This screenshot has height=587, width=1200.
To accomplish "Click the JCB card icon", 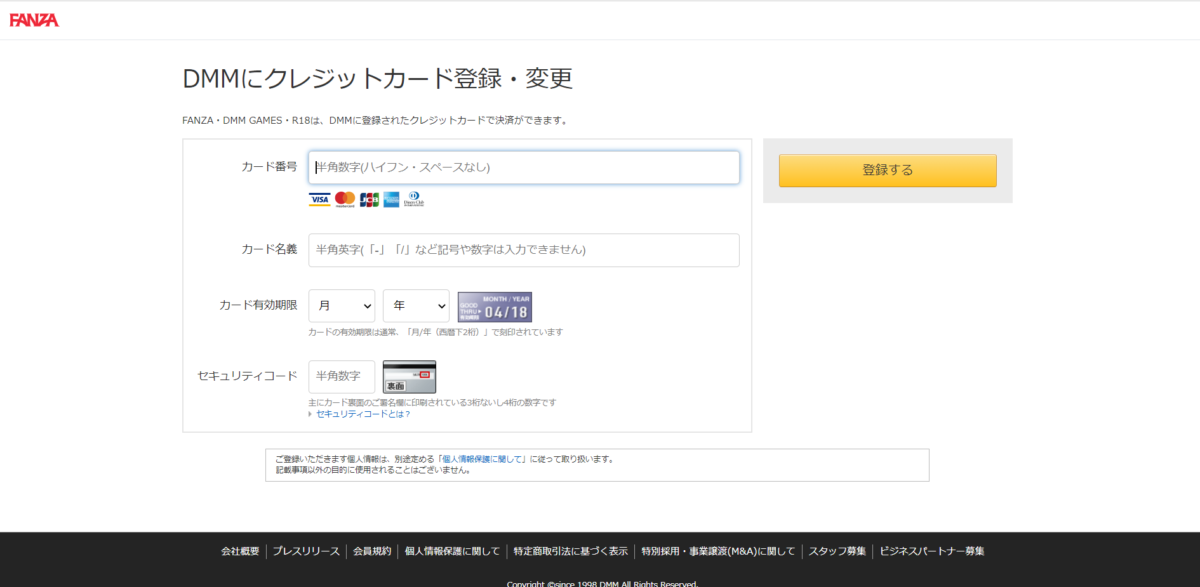I will 369,200.
